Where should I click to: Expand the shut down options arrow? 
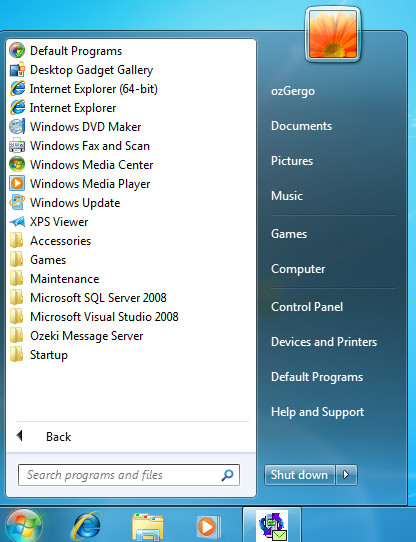[346, 475]
